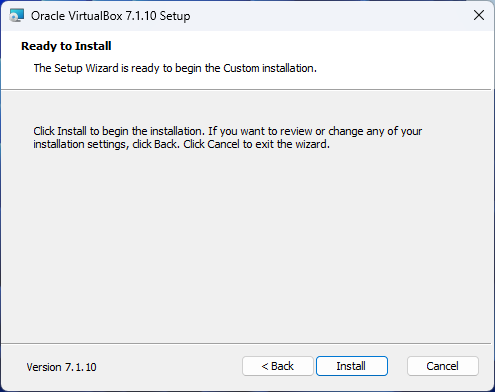Go to previous step via Back button
Image resolution: width=495 pixels, height=392 pixels.
(278, 366)
